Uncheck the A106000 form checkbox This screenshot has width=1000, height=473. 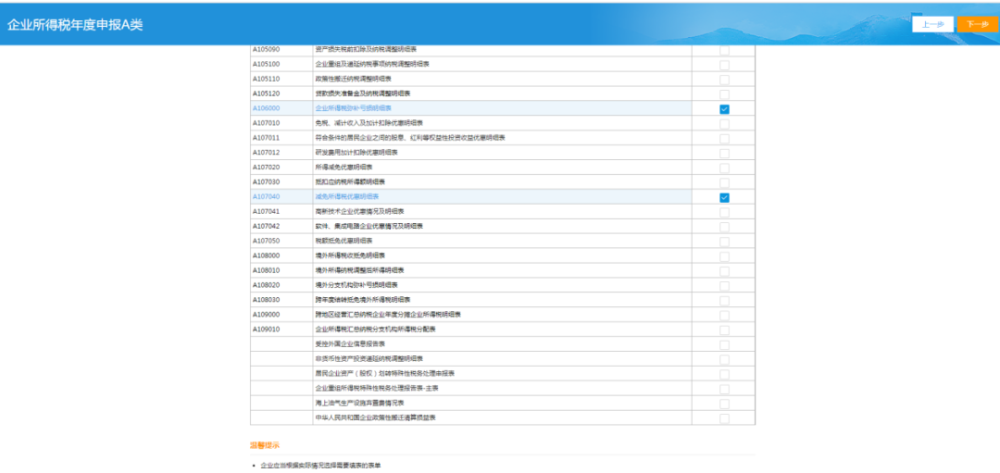click(724, 109)
